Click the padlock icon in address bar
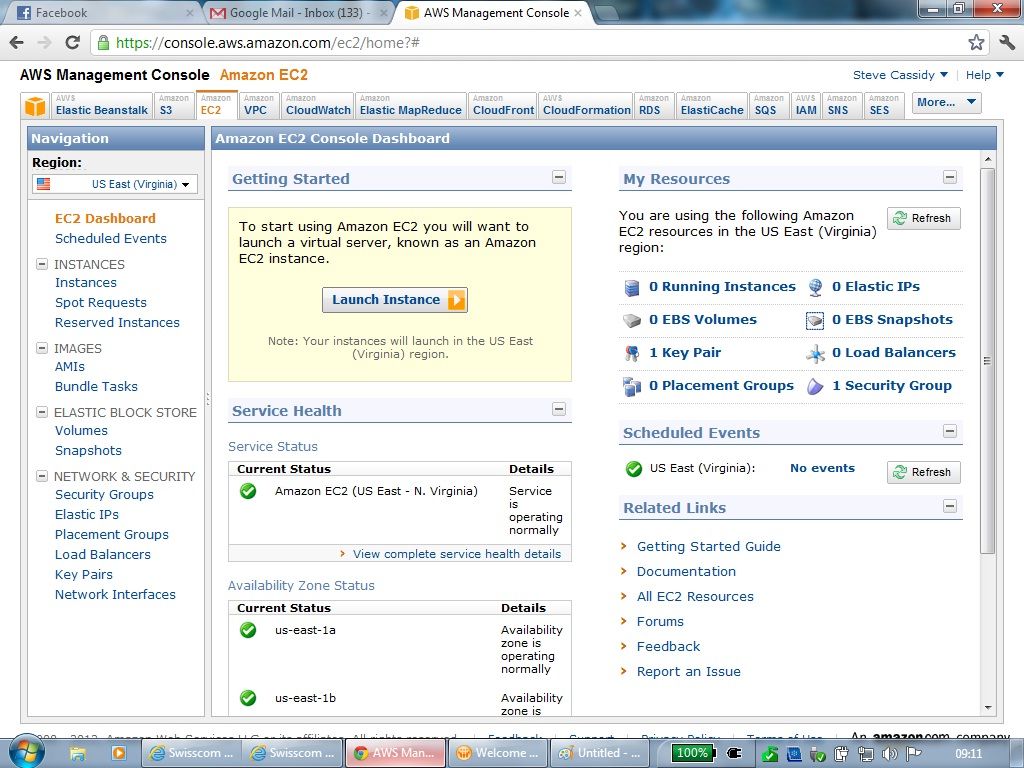 coord(103,42)
